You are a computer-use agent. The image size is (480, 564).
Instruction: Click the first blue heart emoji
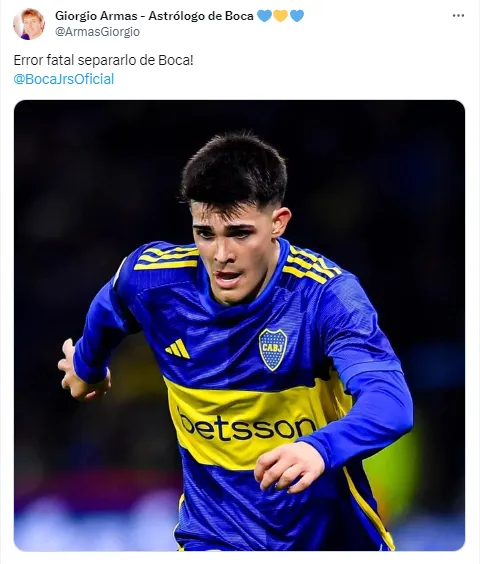click(x=264, y=16)
